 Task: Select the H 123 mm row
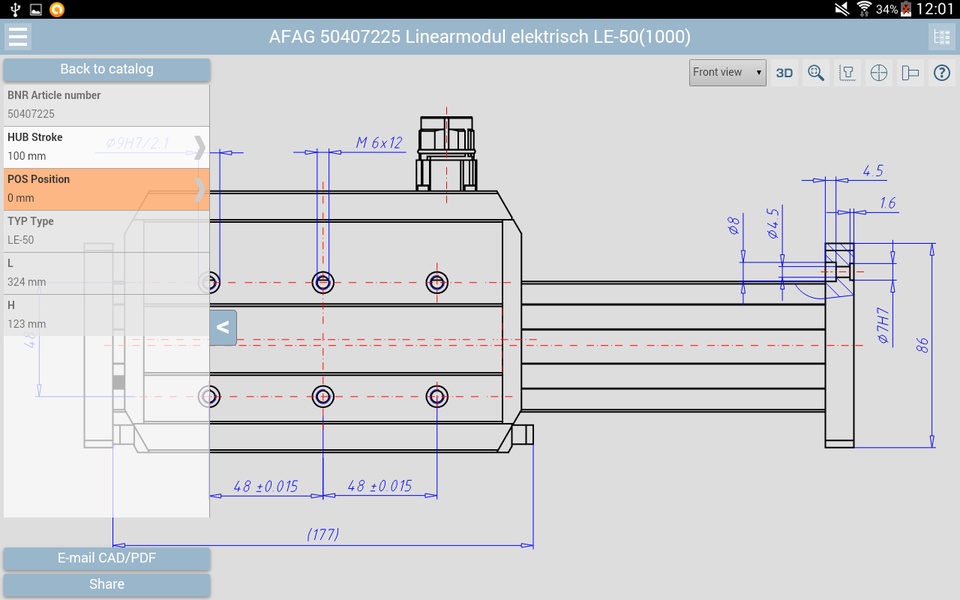(107, 315)
